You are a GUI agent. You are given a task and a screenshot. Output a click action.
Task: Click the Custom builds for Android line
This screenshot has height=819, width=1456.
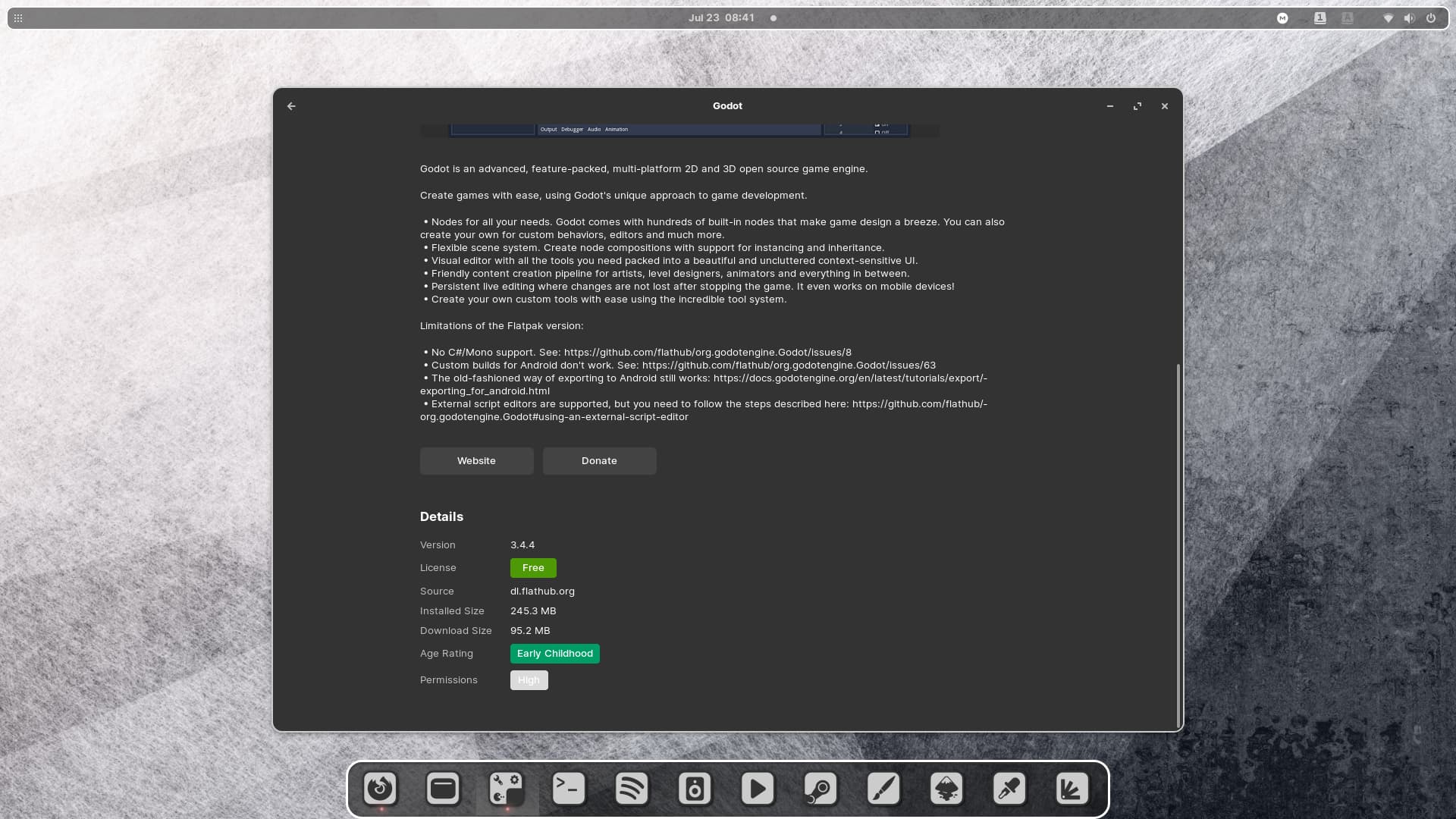click(x=679, y=366)
